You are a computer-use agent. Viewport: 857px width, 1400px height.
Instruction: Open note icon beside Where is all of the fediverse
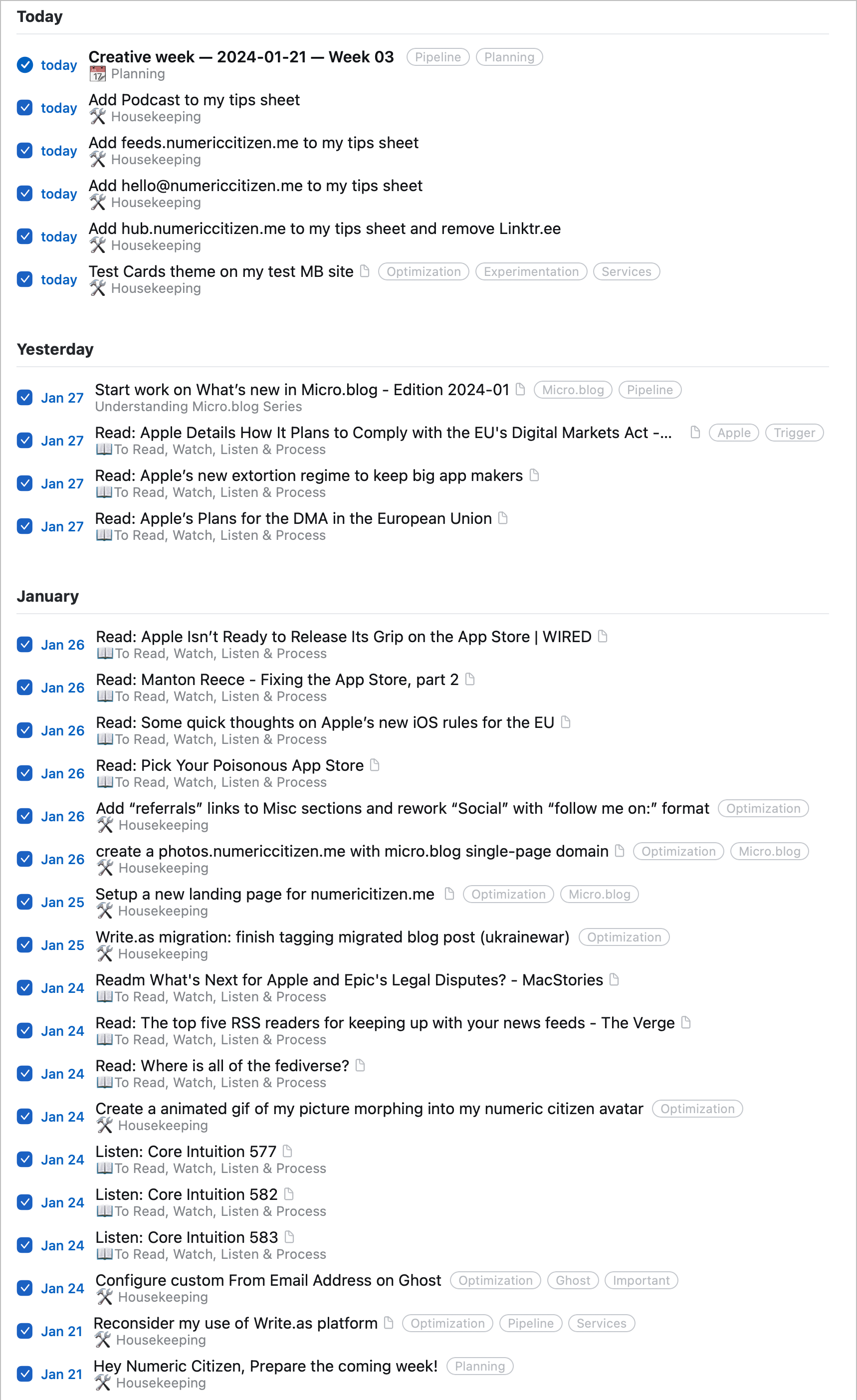pos(360,1065)
